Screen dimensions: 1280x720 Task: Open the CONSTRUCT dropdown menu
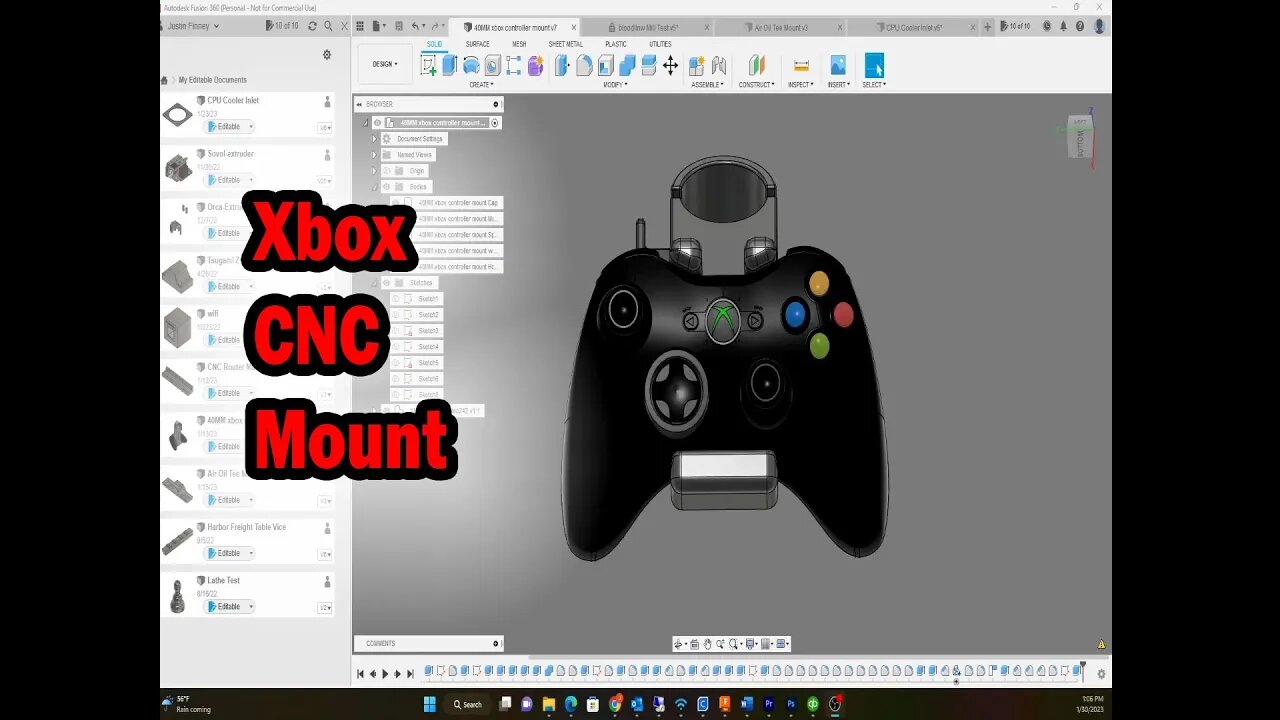(757, 85)
